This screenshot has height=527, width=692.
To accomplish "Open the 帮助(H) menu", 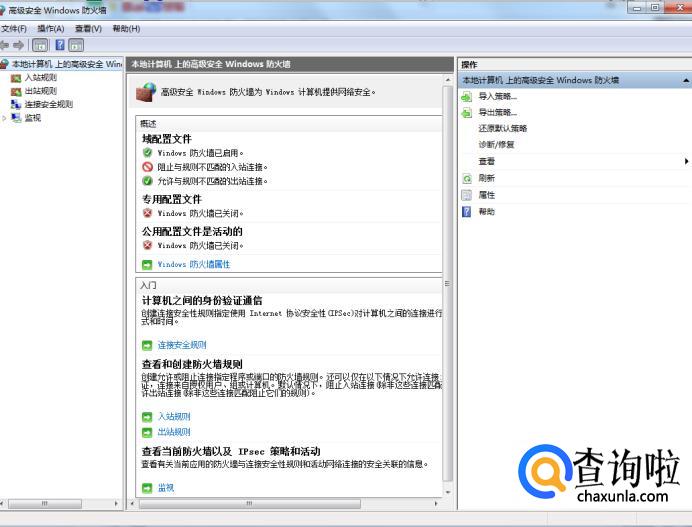I will point(126,29).
